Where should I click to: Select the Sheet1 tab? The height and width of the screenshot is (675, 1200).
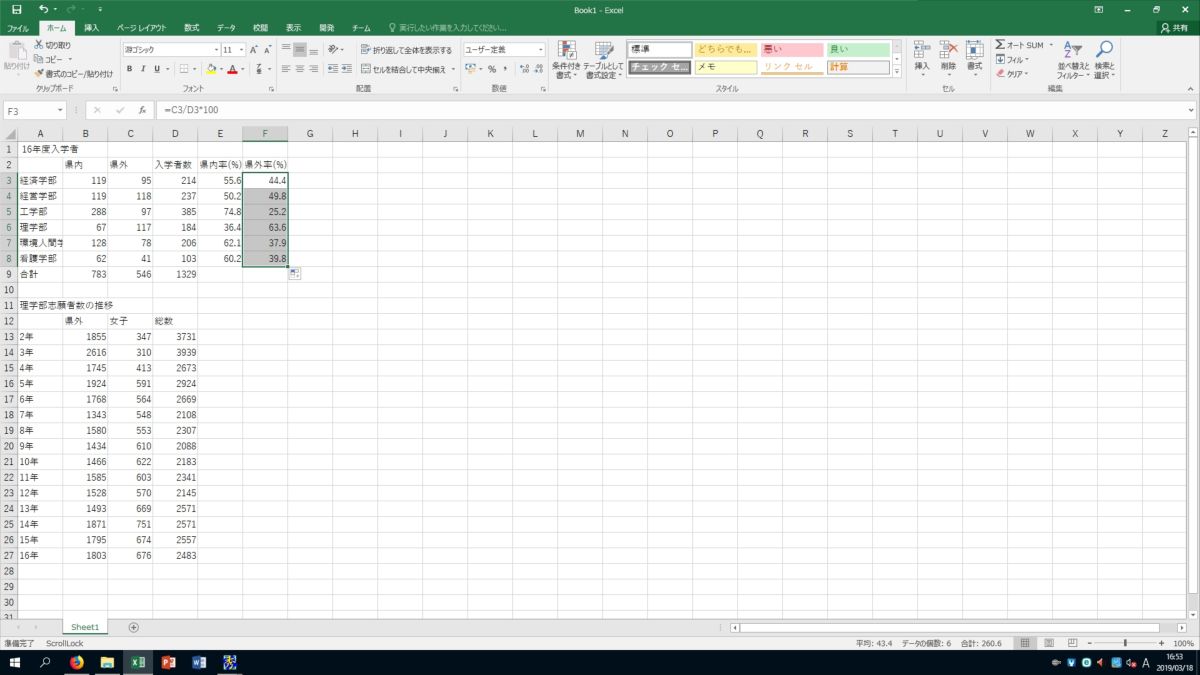(85, 627)
